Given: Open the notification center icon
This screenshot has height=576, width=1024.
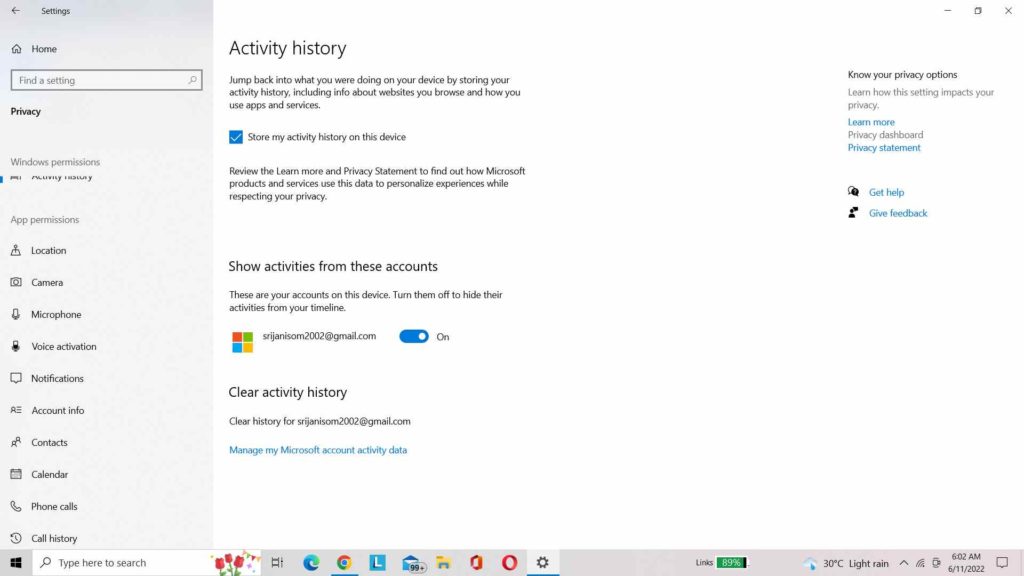Looking at the screenshot, I should 1001,563.
